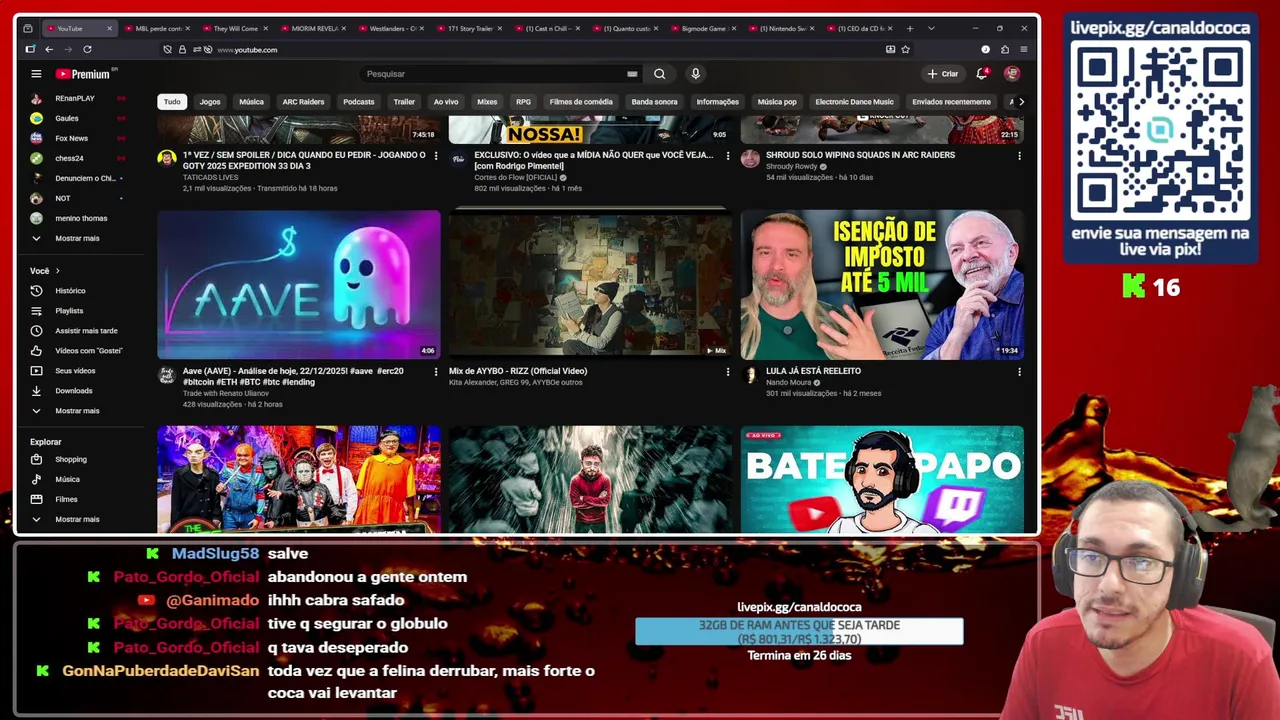Open the Nando Moura channel link

coord(789,383)
